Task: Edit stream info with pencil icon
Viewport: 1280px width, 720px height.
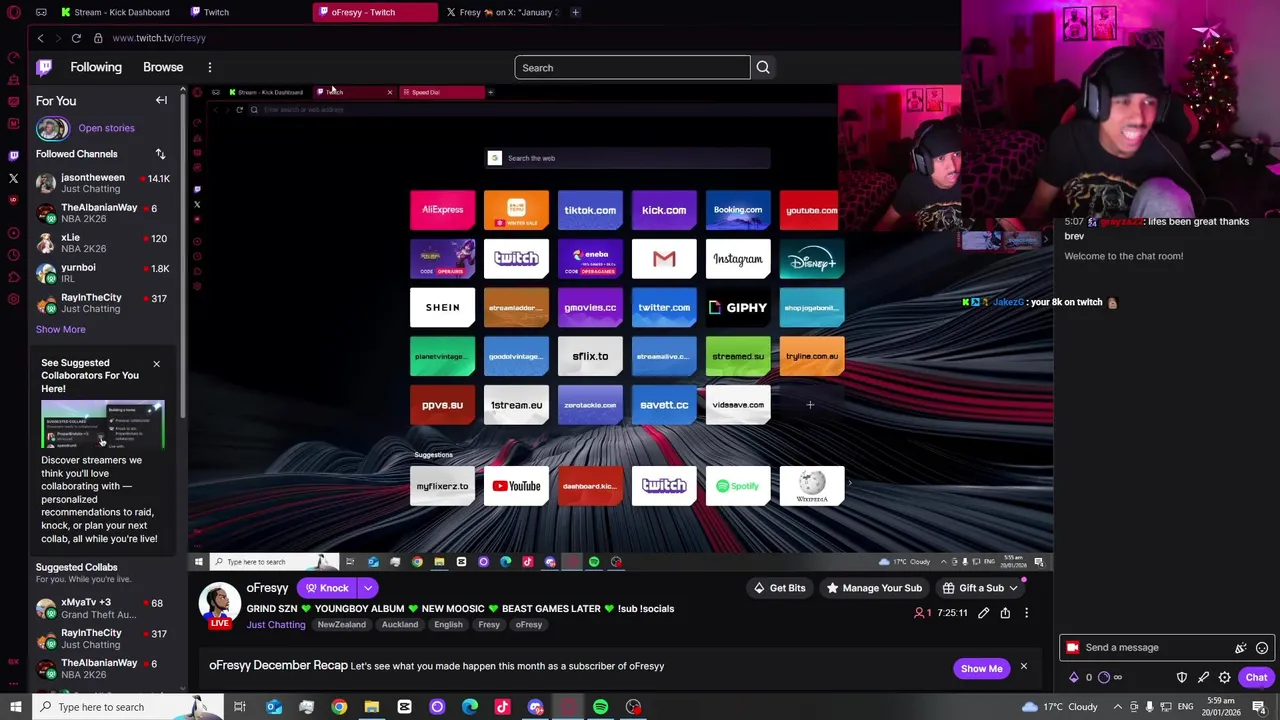Action: (x=984, y=613)
